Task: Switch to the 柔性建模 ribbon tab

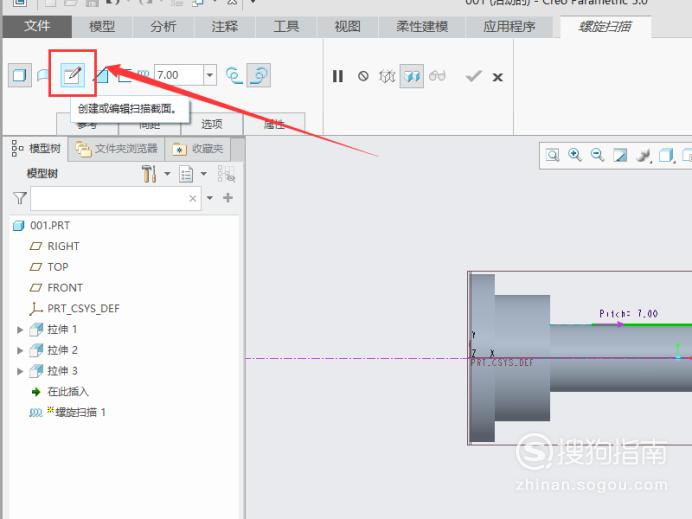Action: pos(422,26)
